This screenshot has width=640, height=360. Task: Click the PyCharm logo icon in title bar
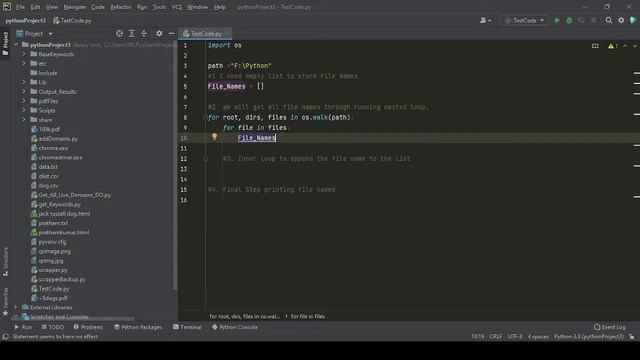click(7, 7)
